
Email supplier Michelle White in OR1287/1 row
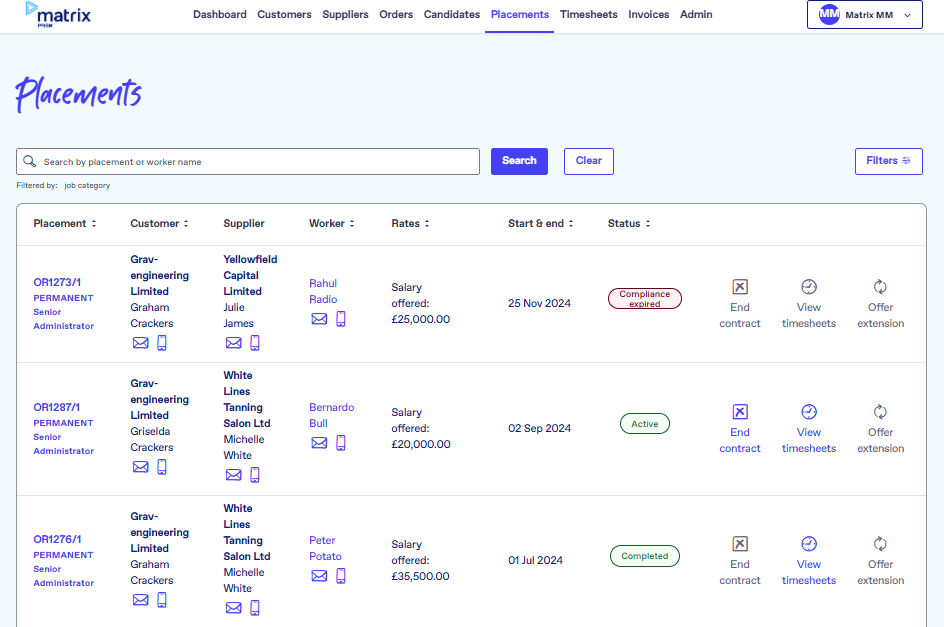coord(234,475)
